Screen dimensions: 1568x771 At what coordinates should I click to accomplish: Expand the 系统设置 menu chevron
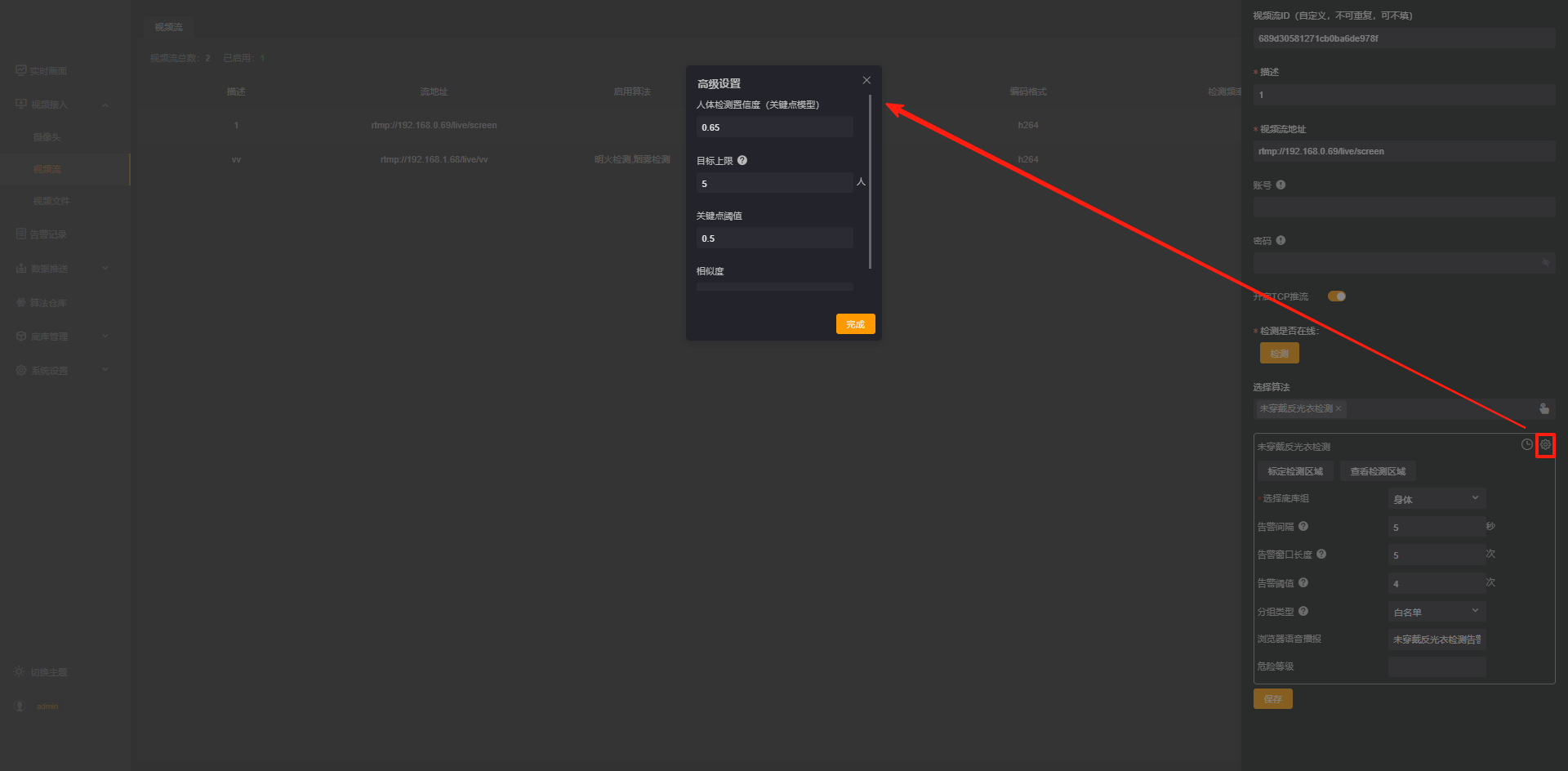click(x=105, y=370)
